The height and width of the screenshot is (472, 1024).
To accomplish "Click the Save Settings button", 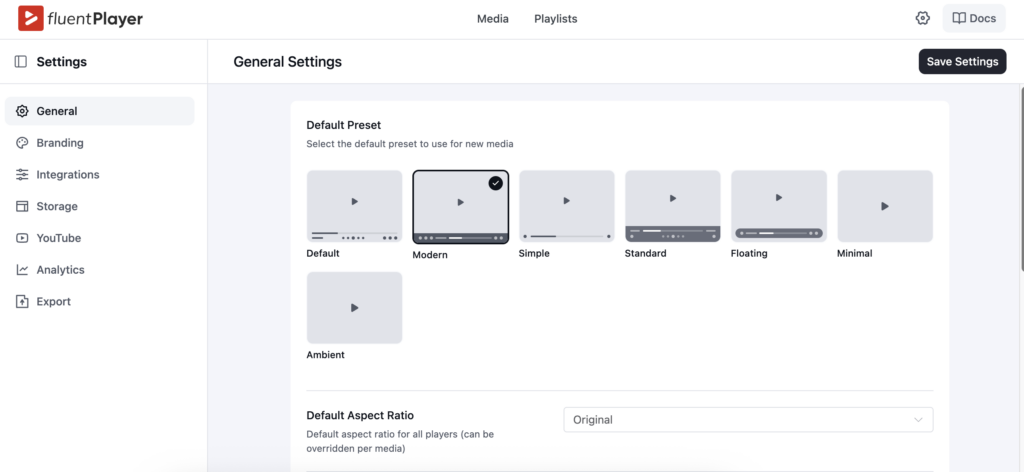I will [963, 61].
